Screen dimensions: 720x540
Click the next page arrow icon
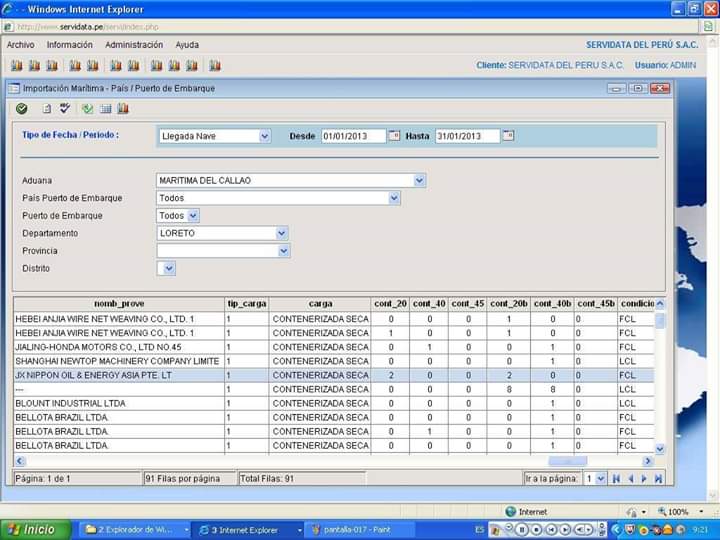644,479
